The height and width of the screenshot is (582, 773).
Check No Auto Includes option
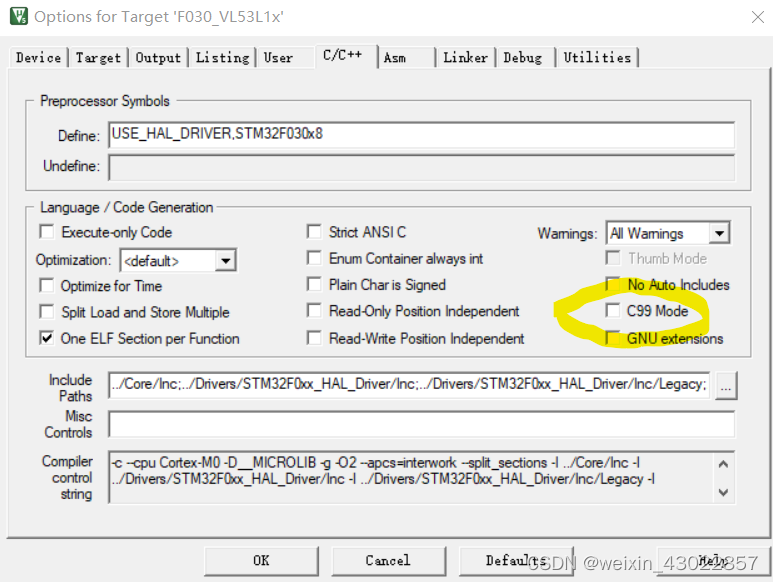[613, 284]
